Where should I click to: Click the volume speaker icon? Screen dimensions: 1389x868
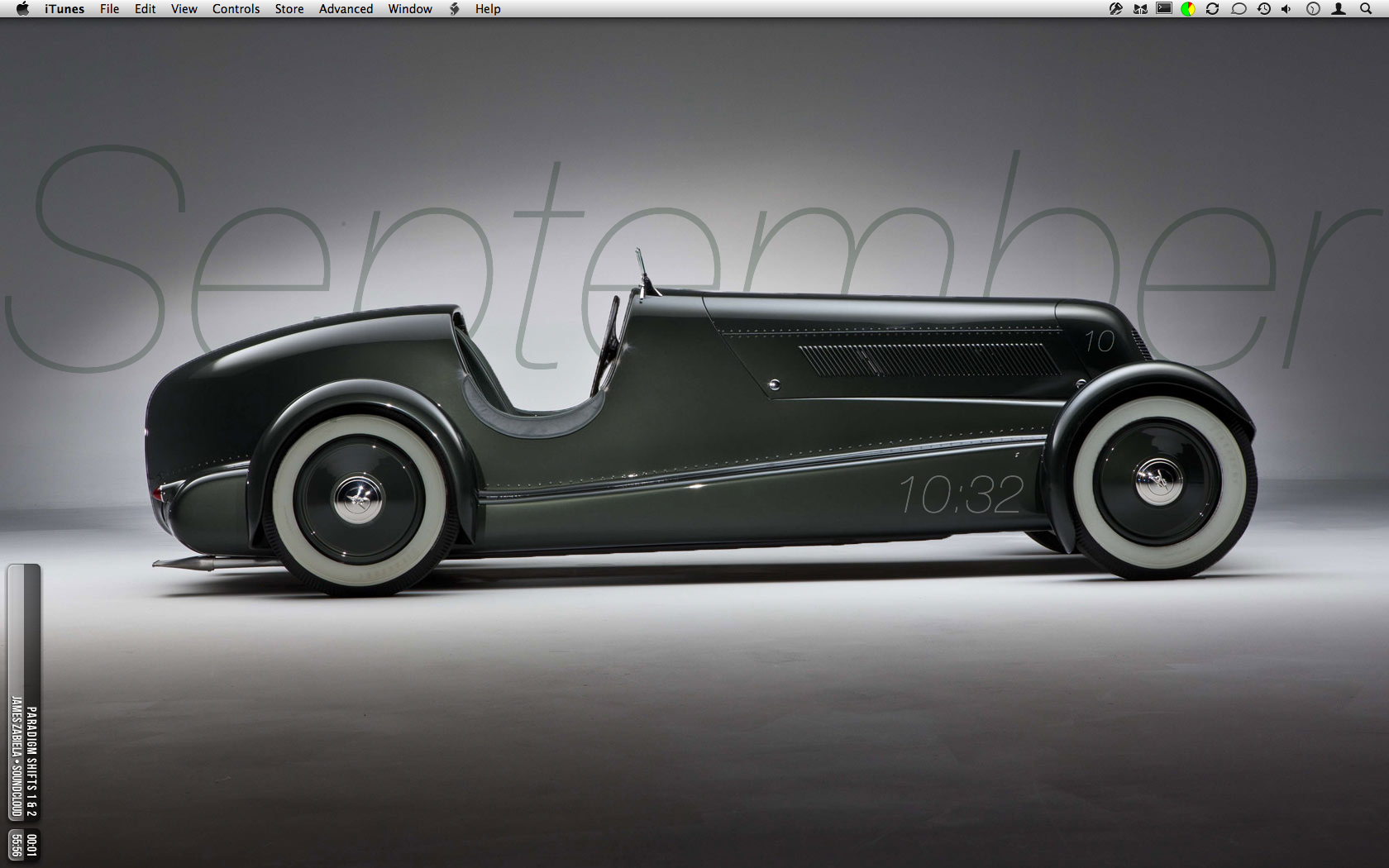coord(1286,9)
